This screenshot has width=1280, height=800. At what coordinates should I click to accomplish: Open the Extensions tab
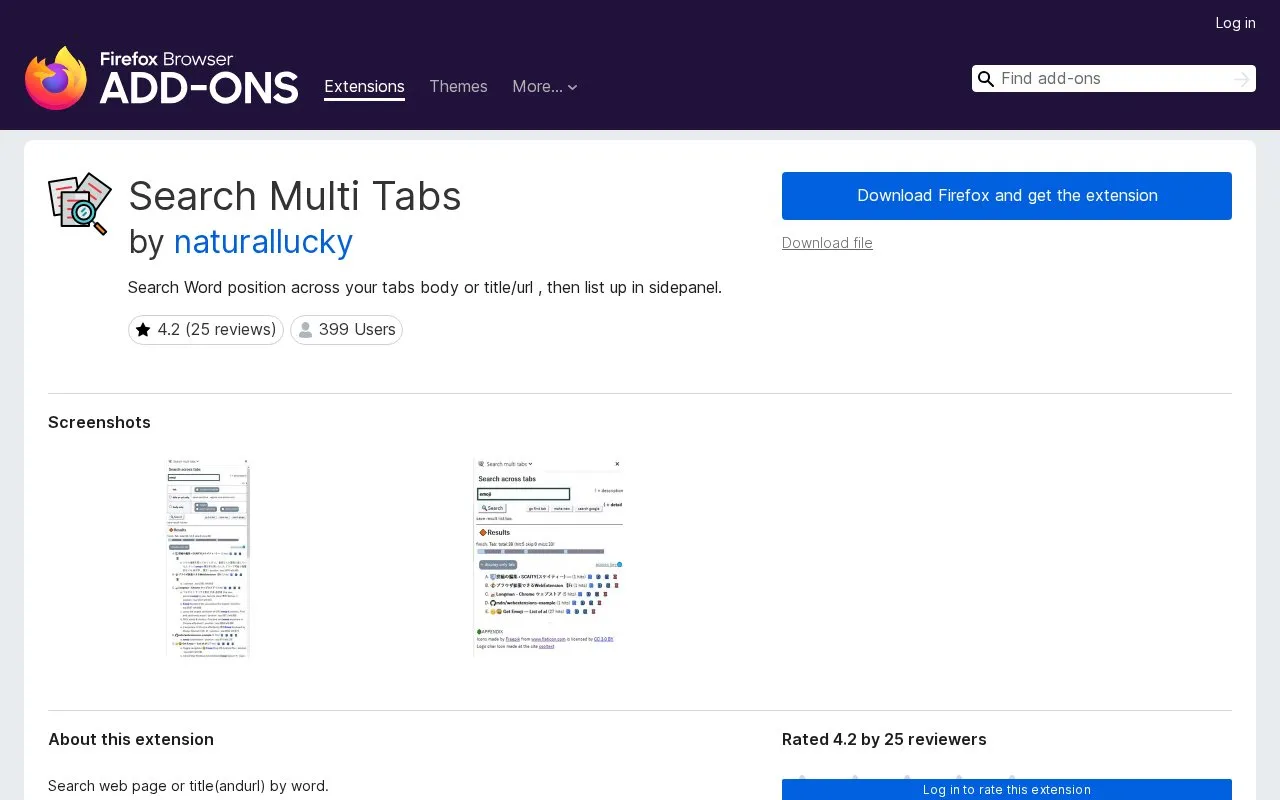tap(364, 87)
